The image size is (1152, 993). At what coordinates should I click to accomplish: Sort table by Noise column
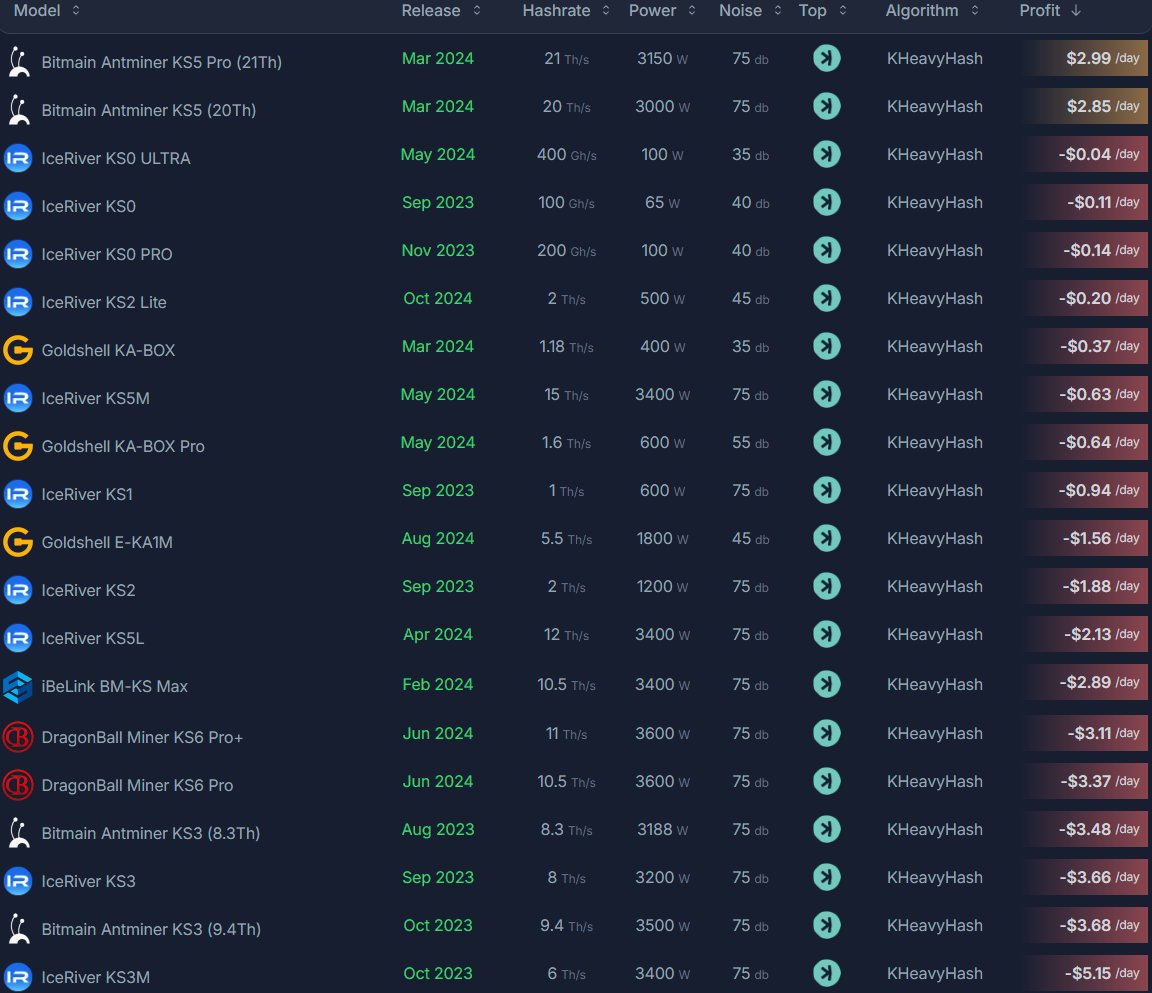click(750, 10)
